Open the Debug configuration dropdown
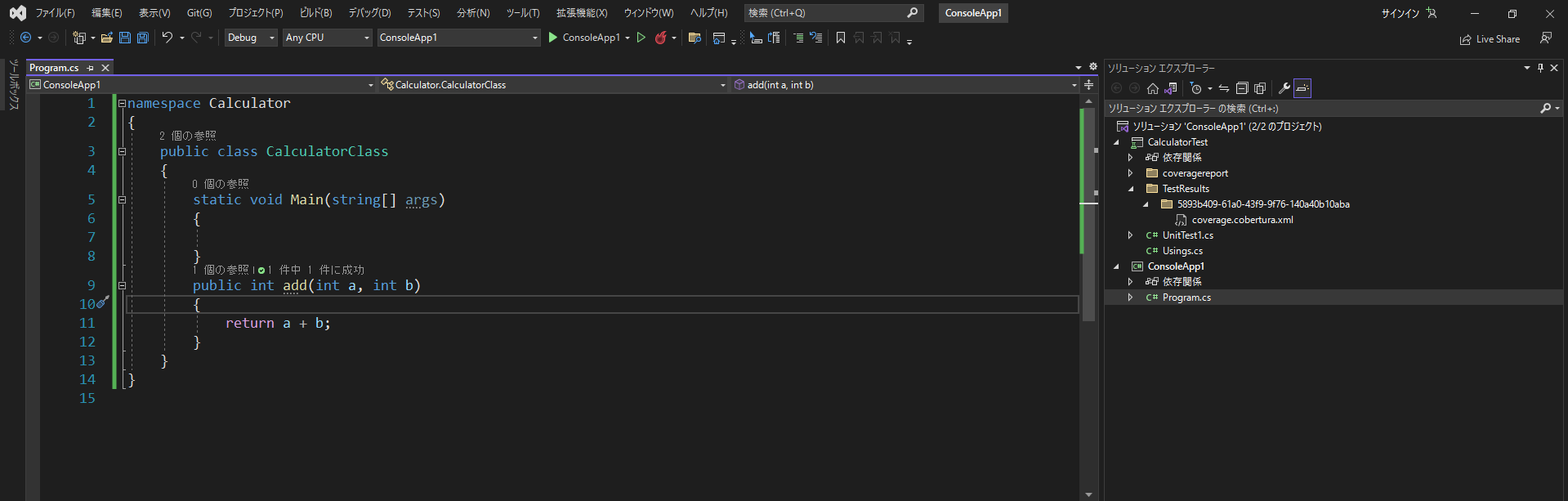1568x501 pixels. click(x=251, y=38)
